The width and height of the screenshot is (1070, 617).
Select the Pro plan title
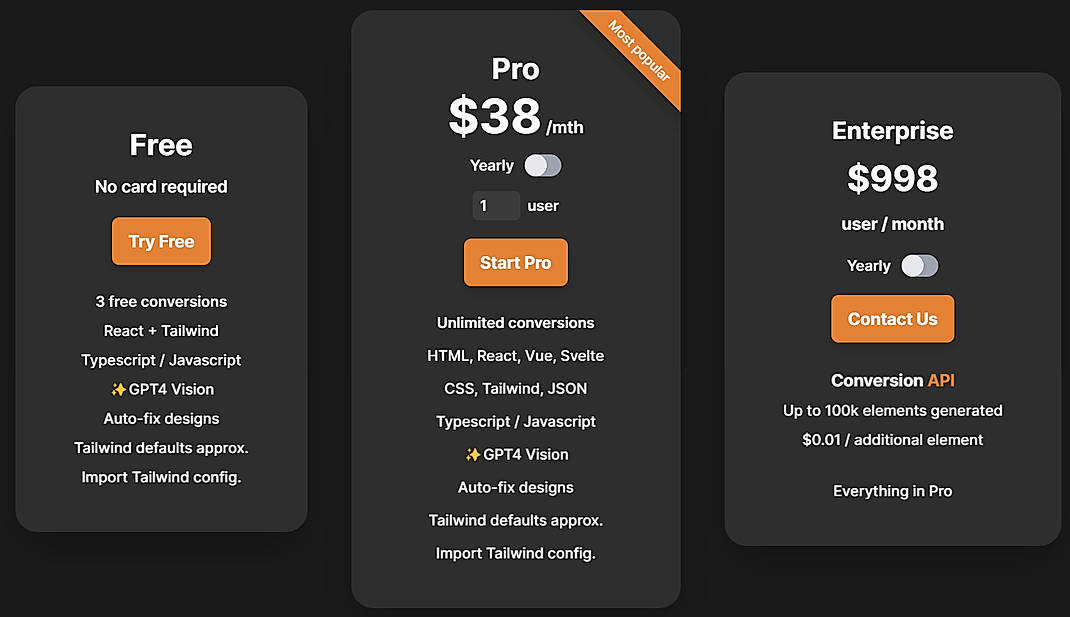pyautogui.click(x=515, y=69)
